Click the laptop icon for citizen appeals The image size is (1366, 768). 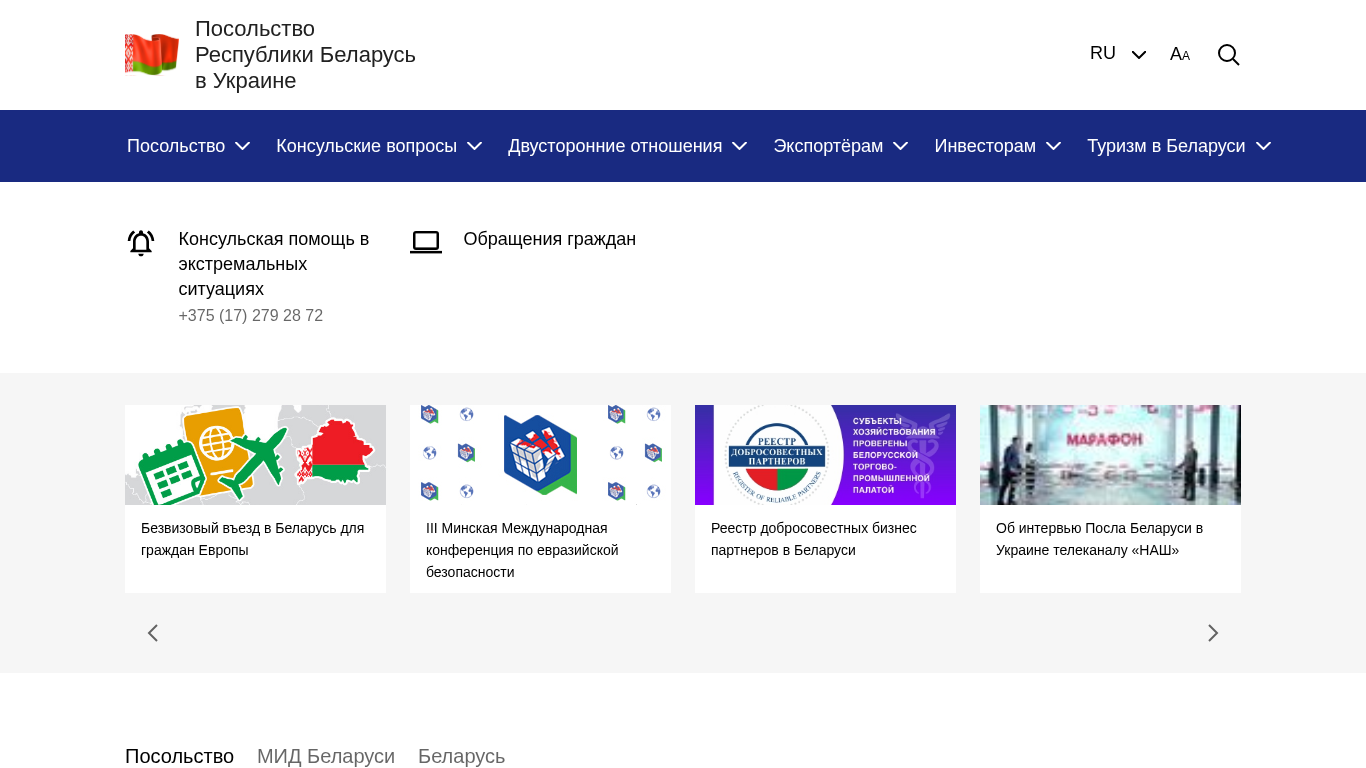pos(426,242)
